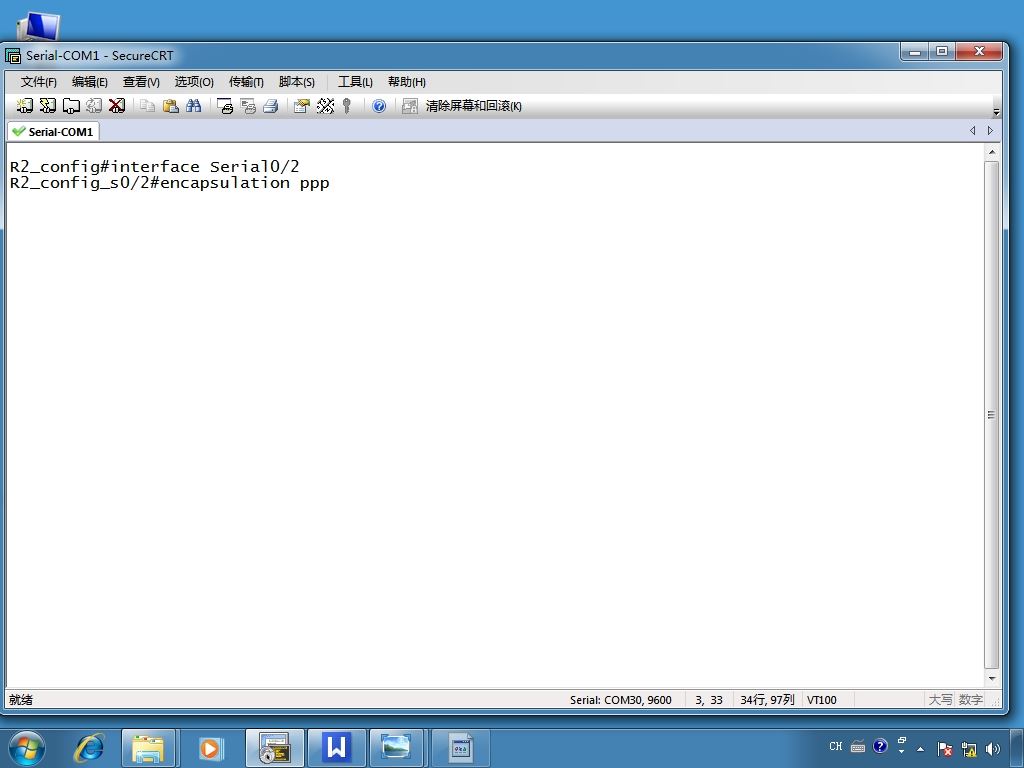
Task: Click the Connect in Tab icon
Action: pyautogui.click(x=71, y=106)
